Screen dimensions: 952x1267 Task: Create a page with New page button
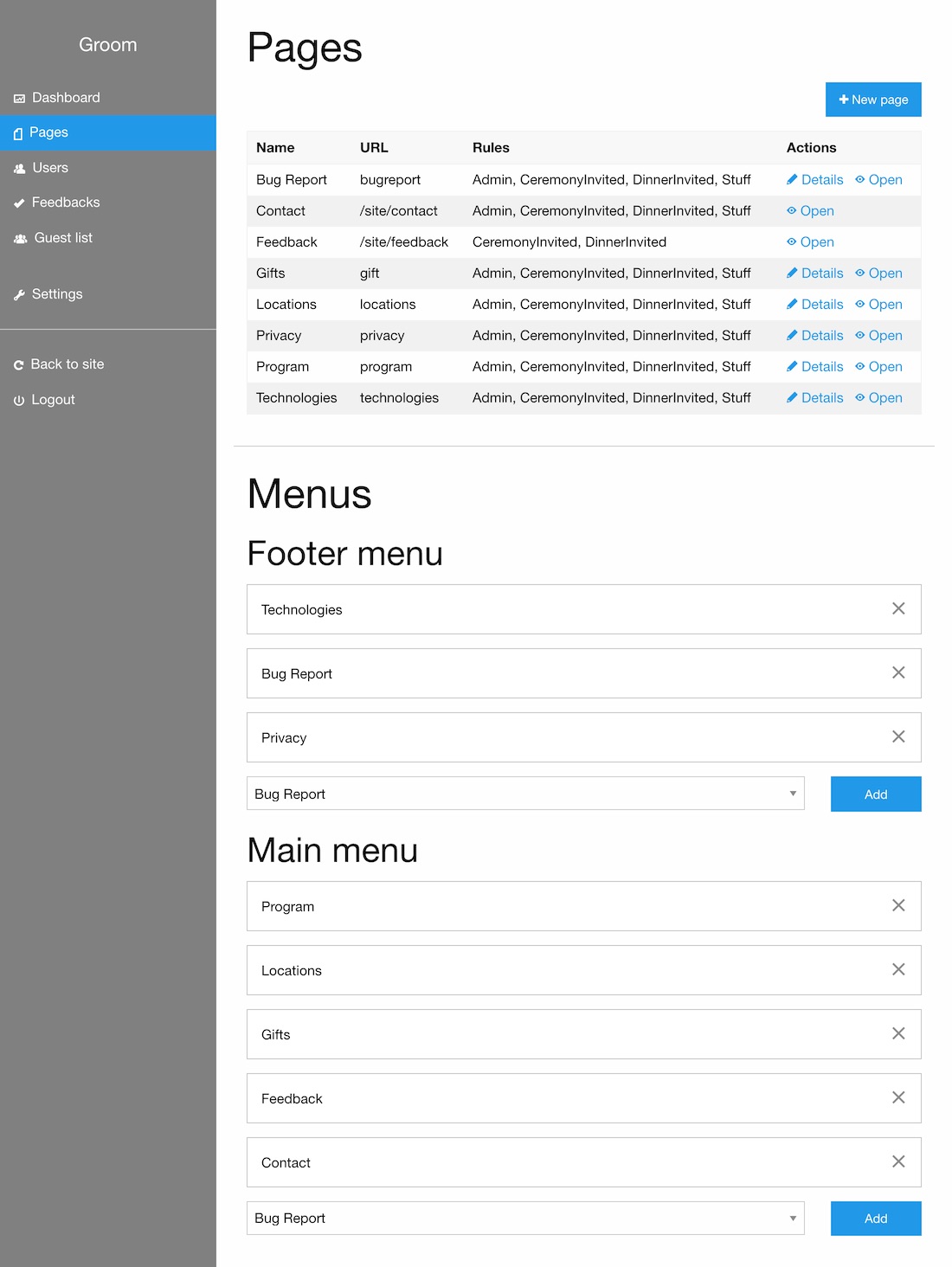(x=873, y=100)
